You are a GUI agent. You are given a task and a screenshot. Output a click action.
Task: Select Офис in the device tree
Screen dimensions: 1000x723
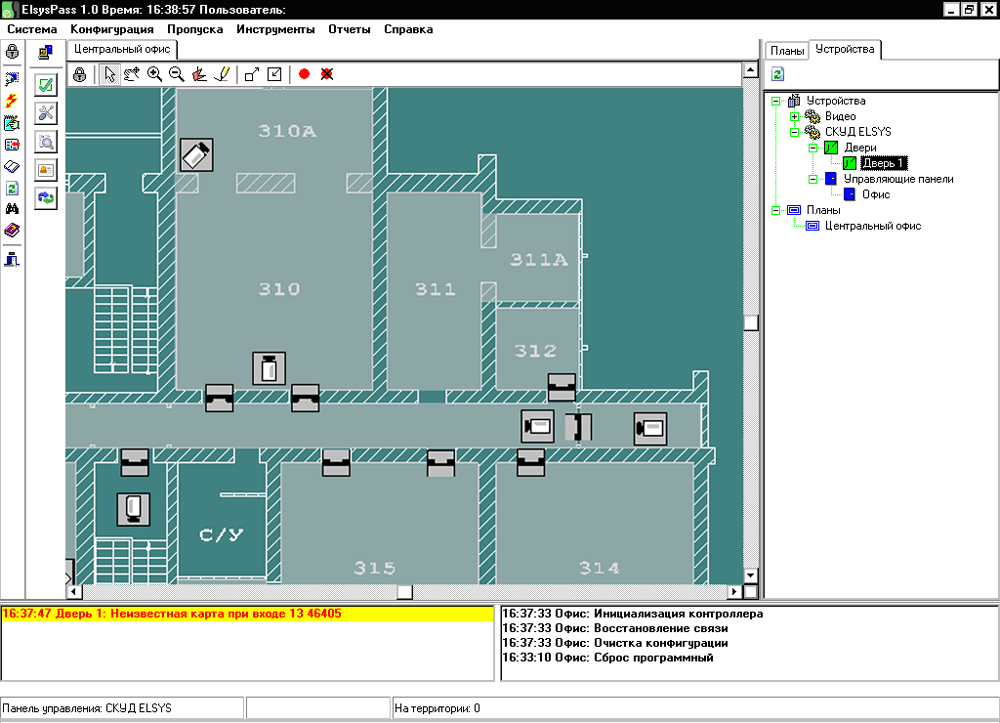[875, 195]
